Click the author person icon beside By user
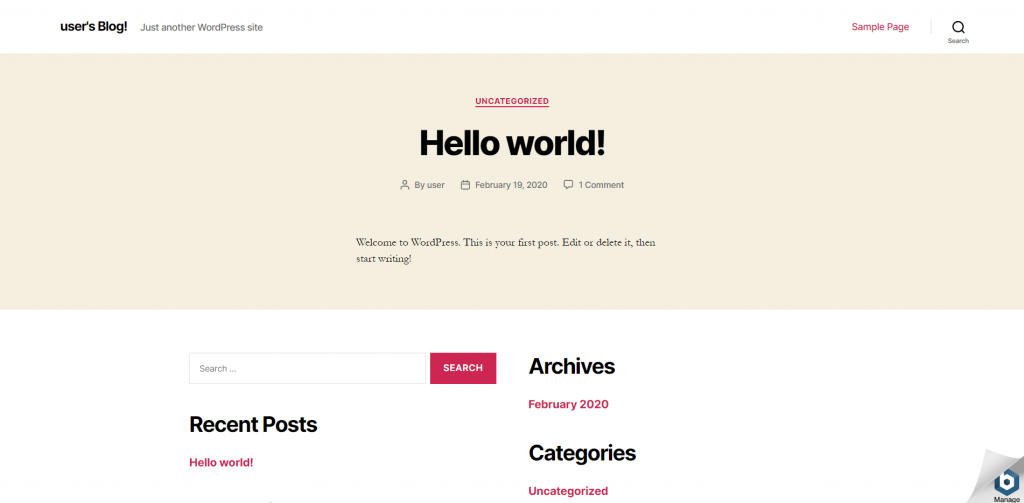Image resolution: width=1024 pixels, height=503 pixels. (405, 185)
